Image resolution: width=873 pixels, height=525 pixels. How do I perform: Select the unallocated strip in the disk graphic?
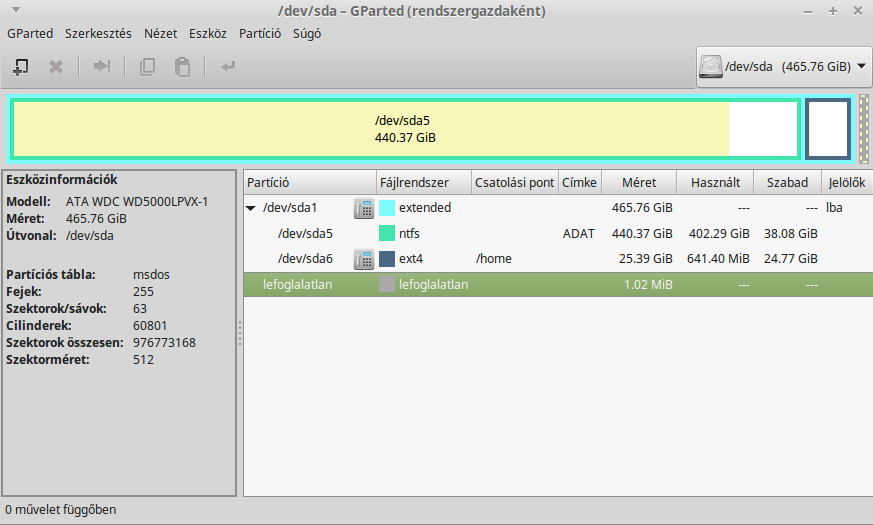point(864,129)
